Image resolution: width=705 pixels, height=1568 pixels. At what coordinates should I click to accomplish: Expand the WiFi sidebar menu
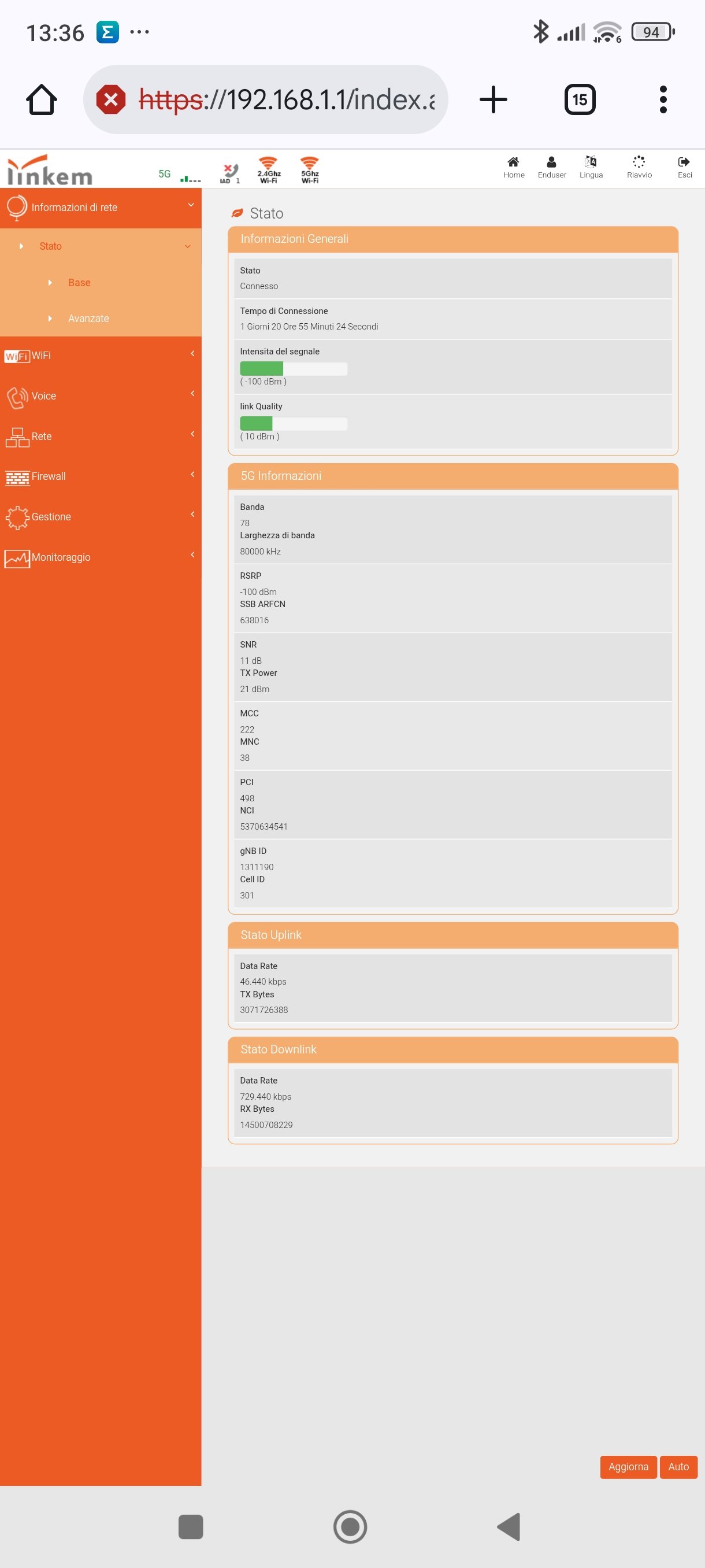(x=101, y=355)
